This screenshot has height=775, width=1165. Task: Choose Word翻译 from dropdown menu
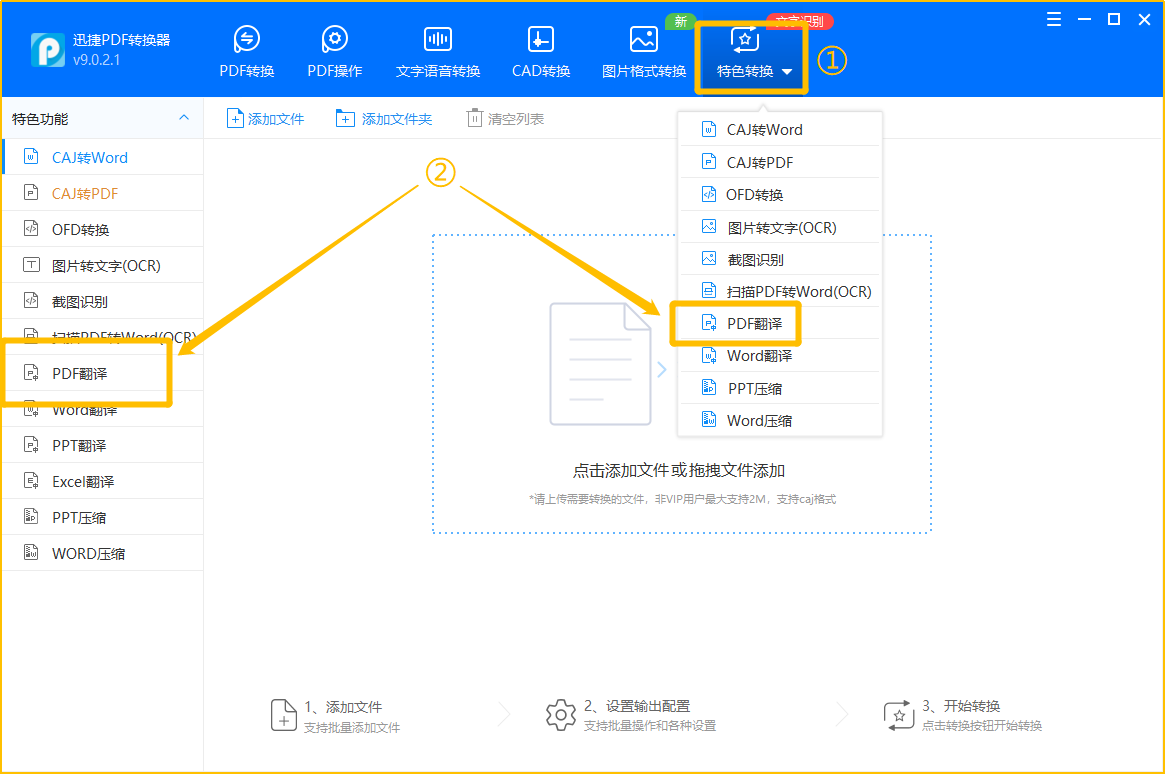tap(779, 356)
